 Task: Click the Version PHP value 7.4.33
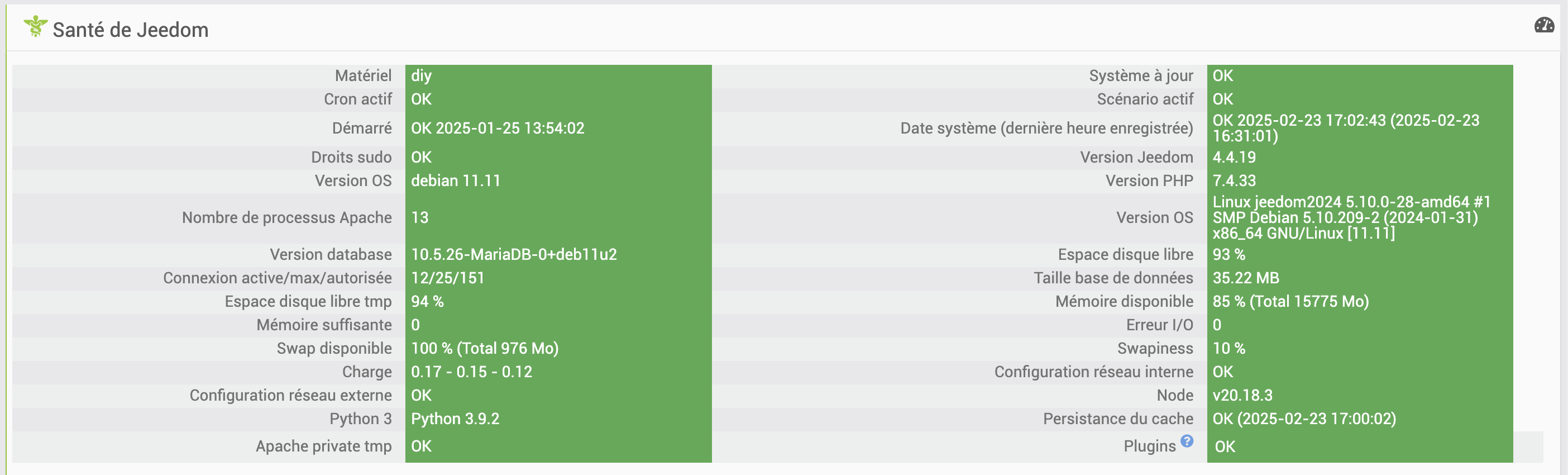tap(1234, 181)
